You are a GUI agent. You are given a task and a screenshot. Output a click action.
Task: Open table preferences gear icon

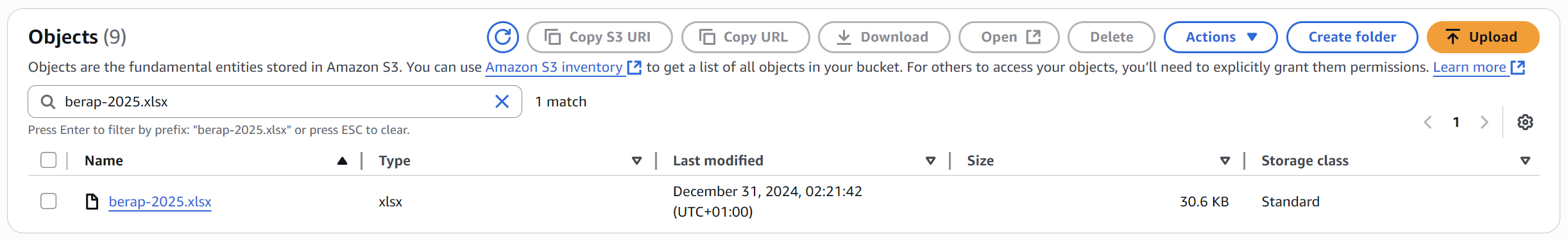coord(1525,122)
